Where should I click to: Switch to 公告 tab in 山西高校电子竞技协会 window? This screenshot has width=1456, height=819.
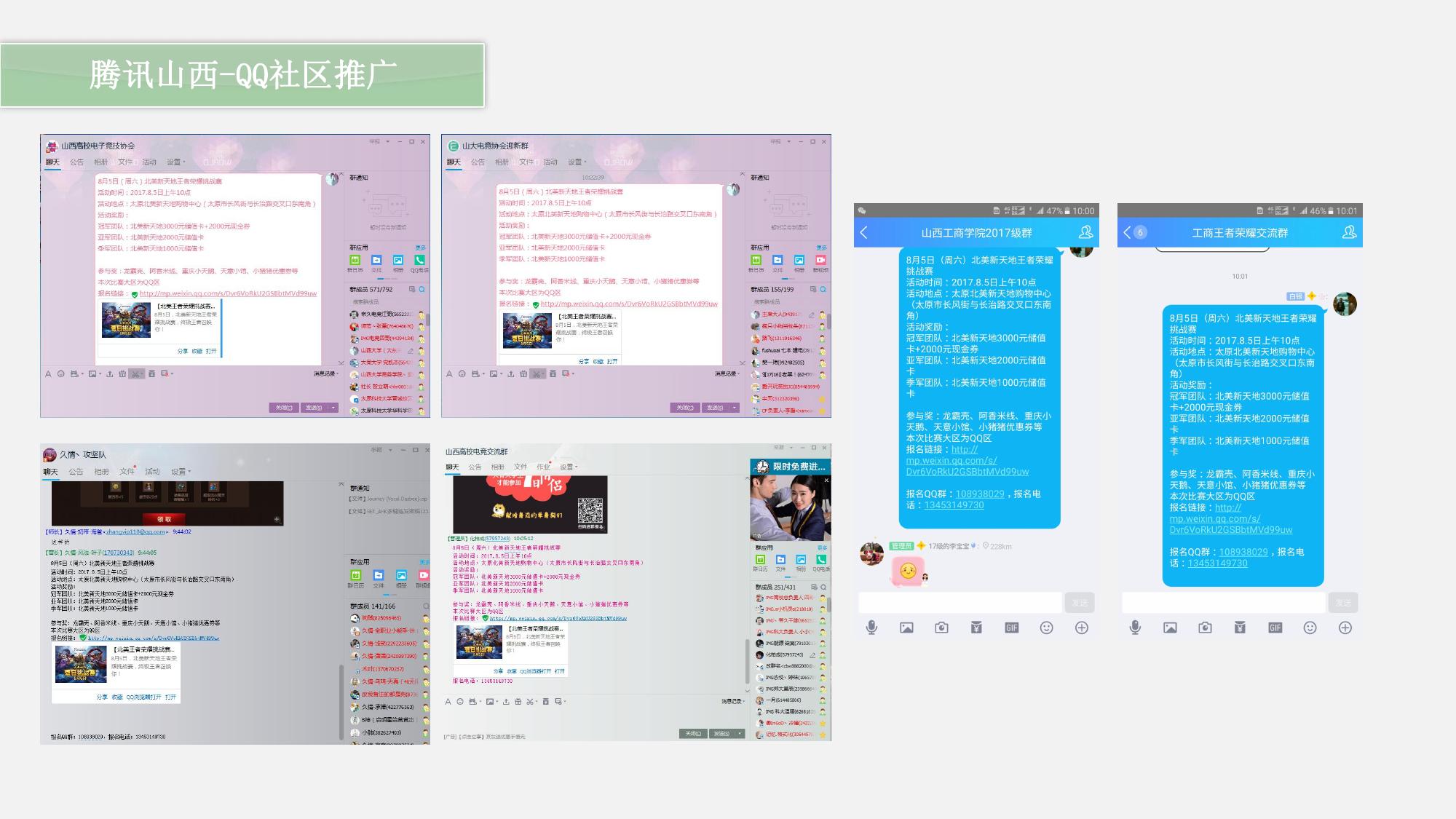pyautogui.click(x=76, y=162)
